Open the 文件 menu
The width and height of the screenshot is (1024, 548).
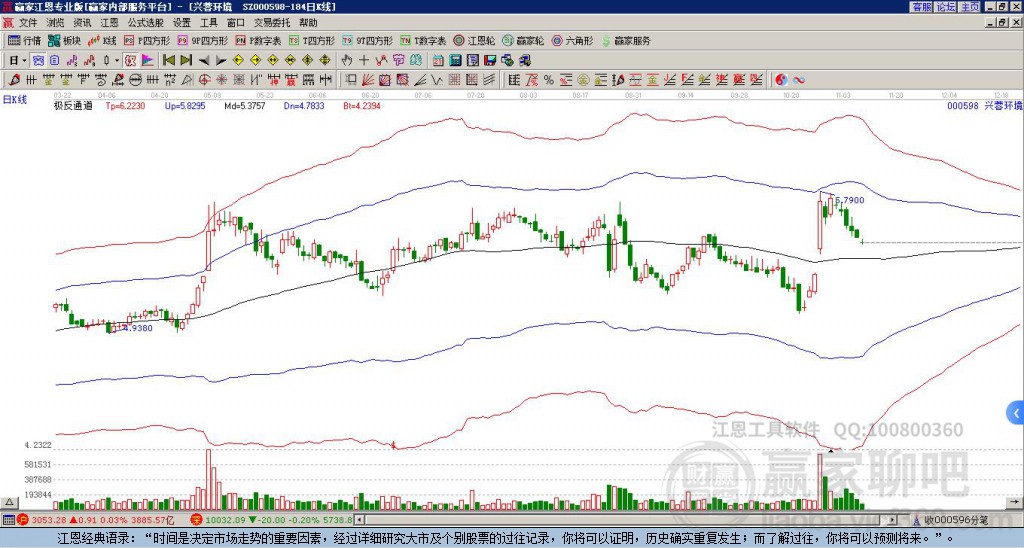28,23
